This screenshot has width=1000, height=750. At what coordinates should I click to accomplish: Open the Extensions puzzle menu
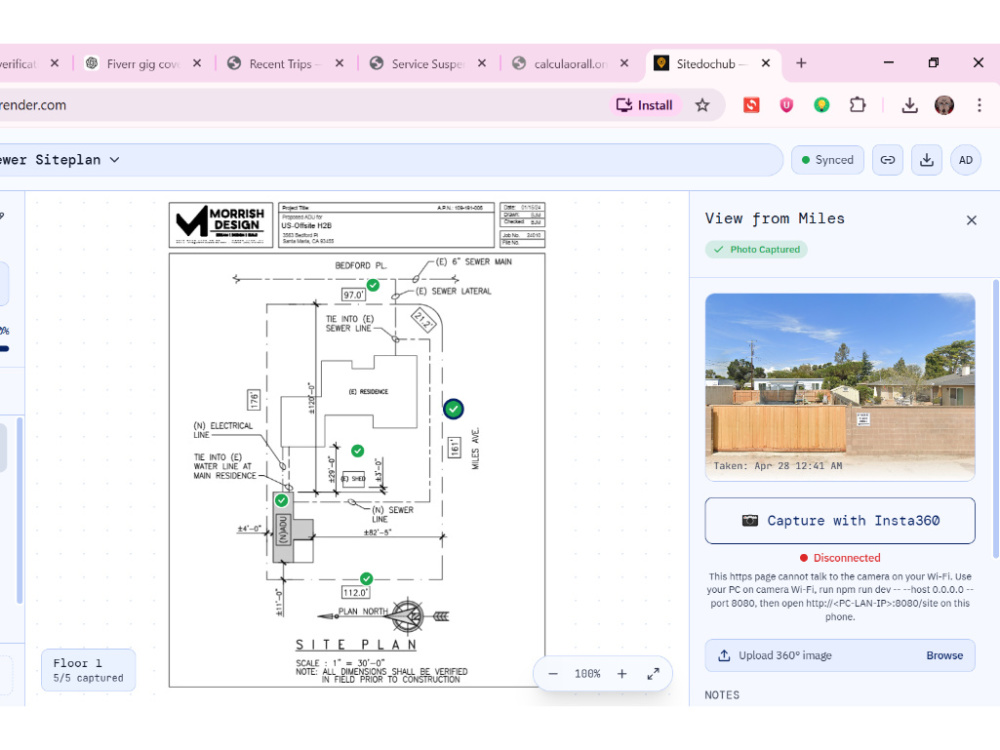pos(858,105)
